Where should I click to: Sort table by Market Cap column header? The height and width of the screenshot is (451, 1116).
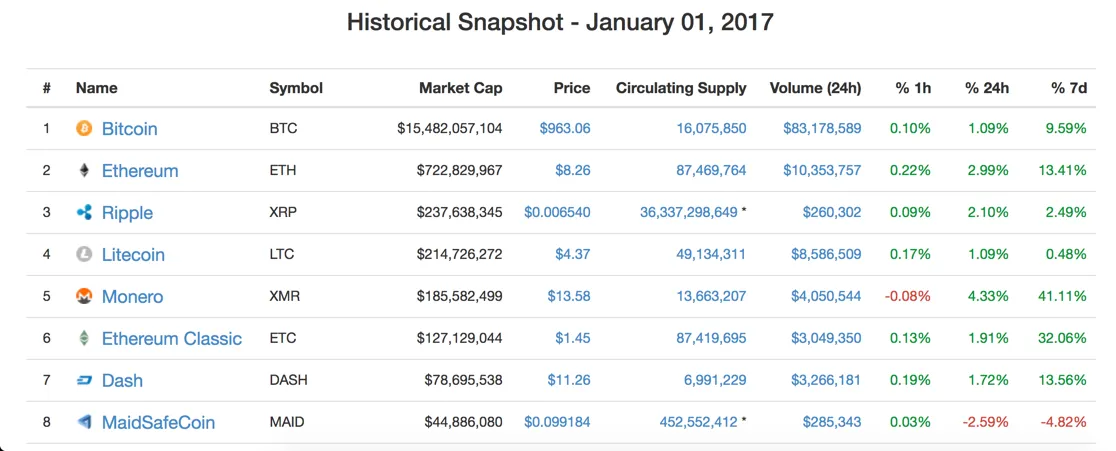coord(460,88)
